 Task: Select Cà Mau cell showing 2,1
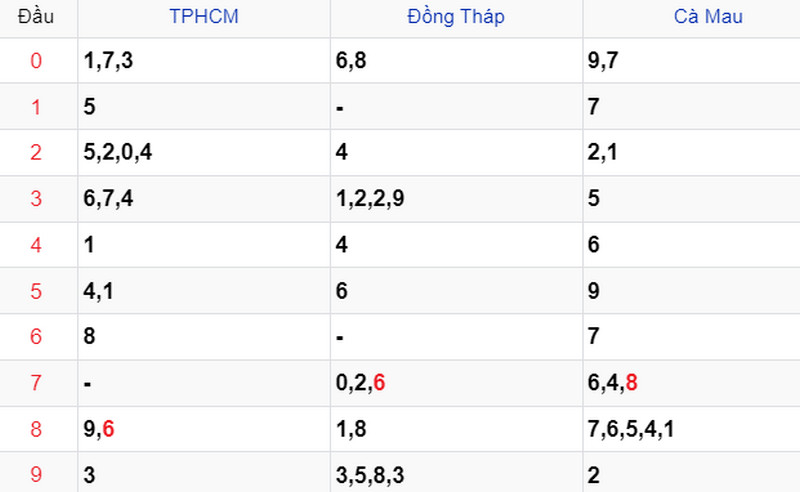[692, 152]
